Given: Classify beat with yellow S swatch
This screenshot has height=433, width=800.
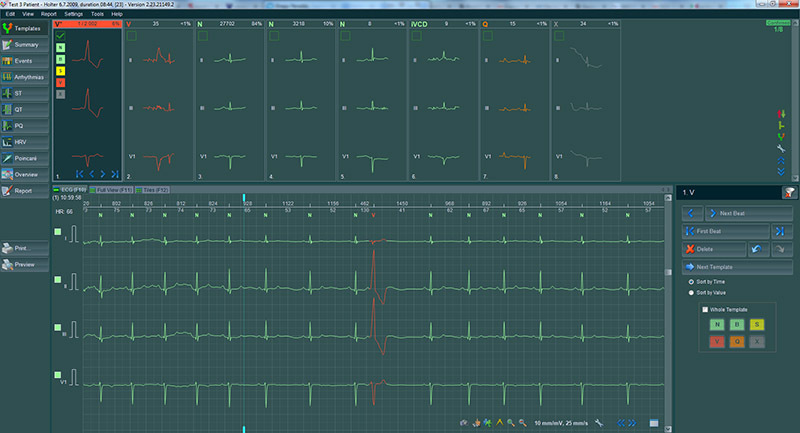Looking at the screenshot, I should tap(757, 325).
